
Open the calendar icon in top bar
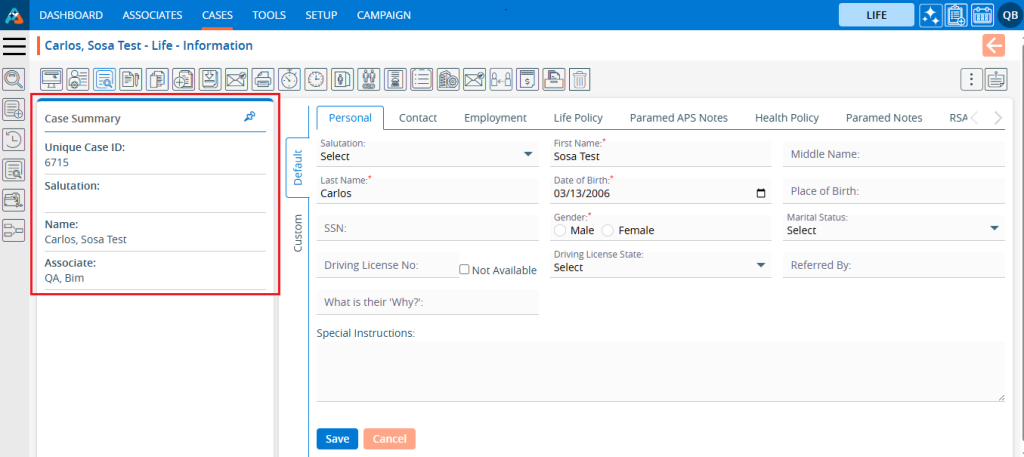[x=981, y=15]
